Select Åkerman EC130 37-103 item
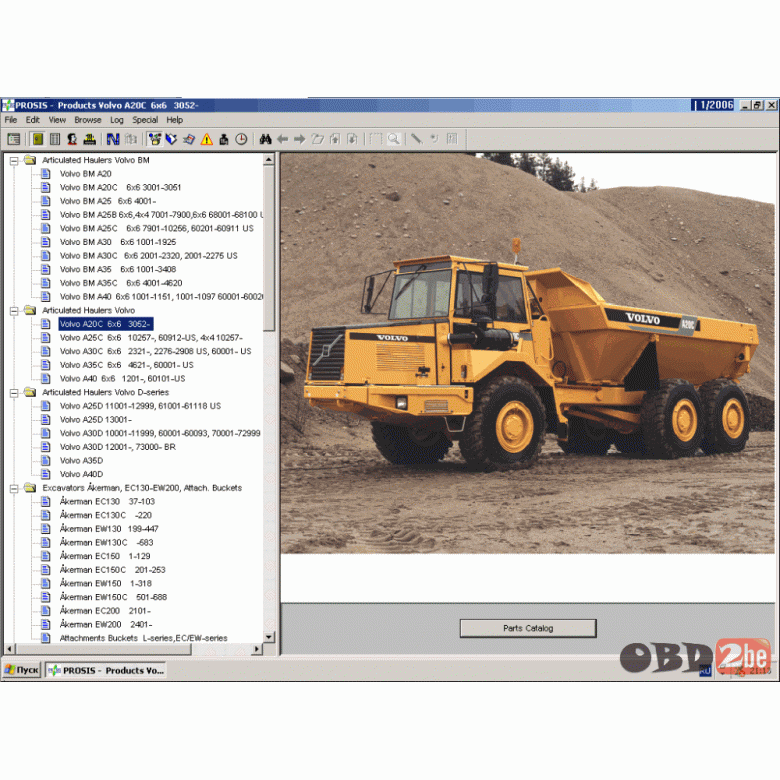This screenshot has width=780, height=780. (x=107, y=502)
